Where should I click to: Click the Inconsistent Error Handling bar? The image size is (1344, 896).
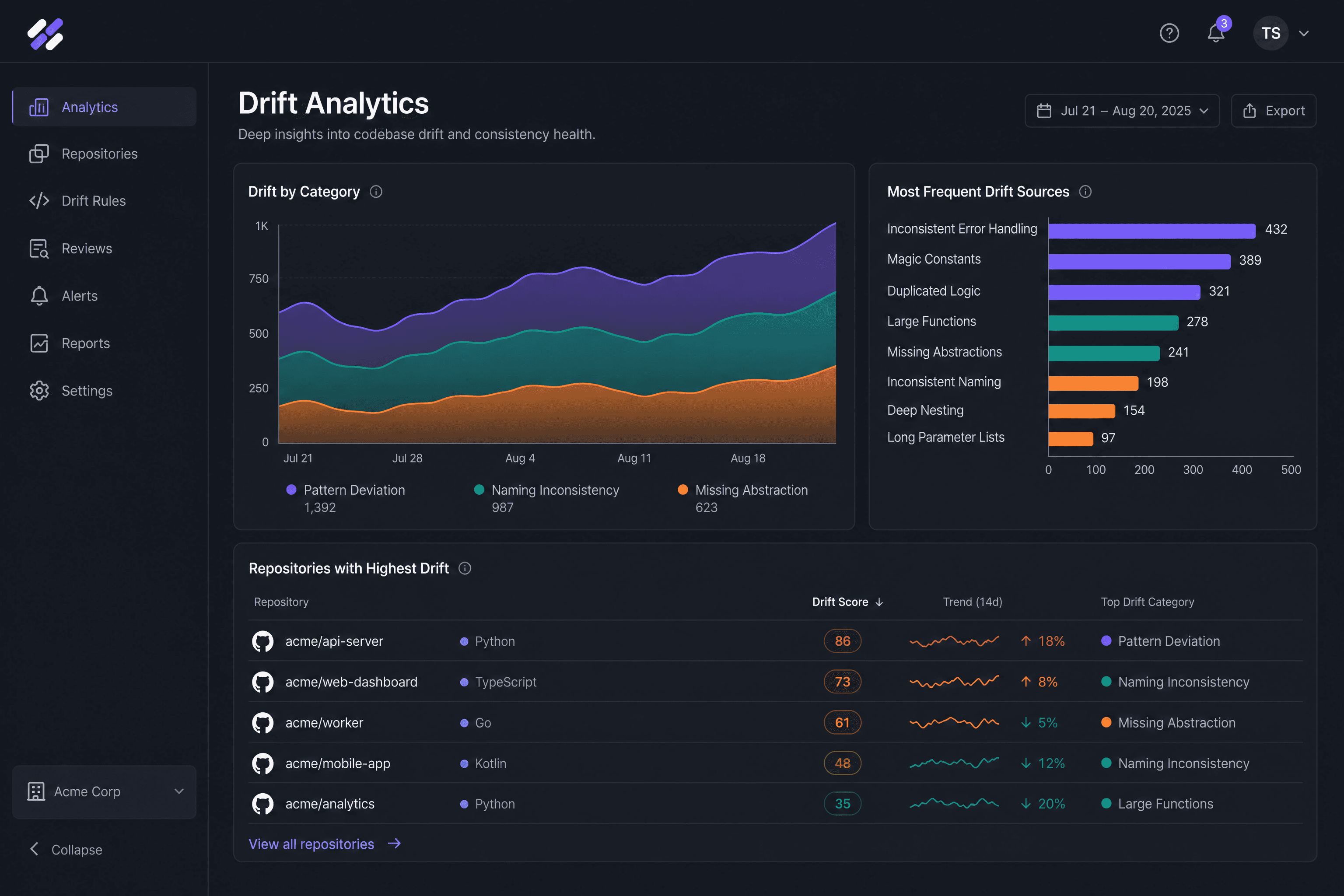tap(1151, 231)
